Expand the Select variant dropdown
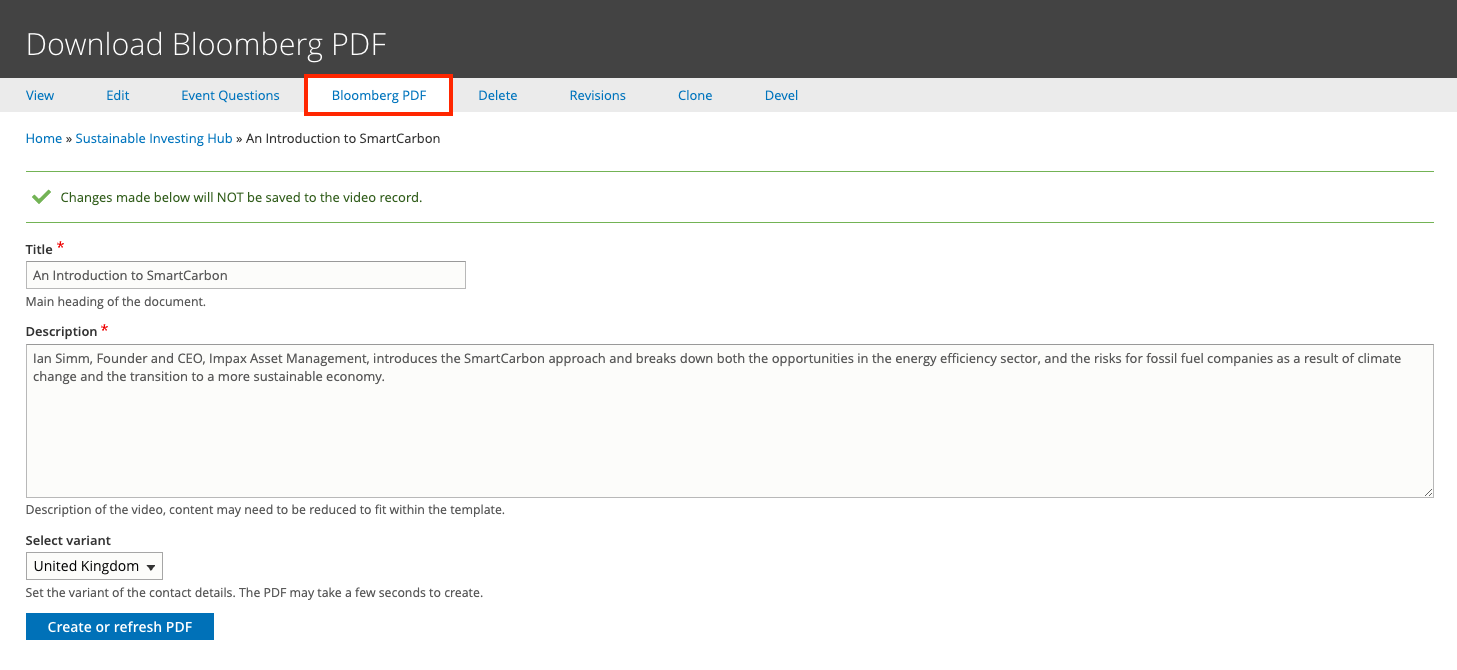 click(x=94, y=566)
